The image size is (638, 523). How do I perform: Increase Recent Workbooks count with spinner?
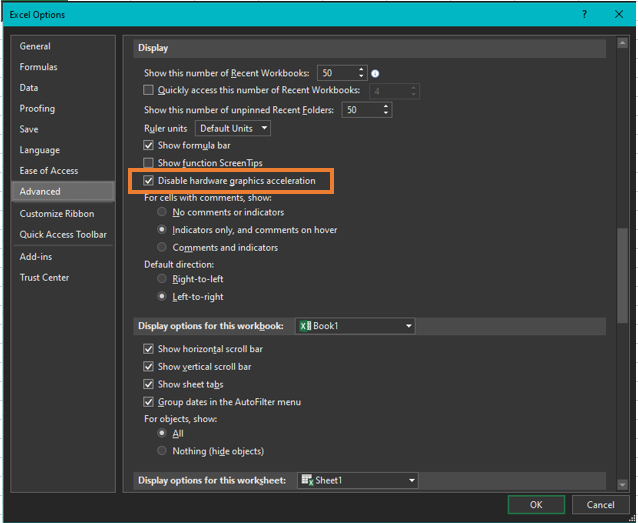[361, 69]
